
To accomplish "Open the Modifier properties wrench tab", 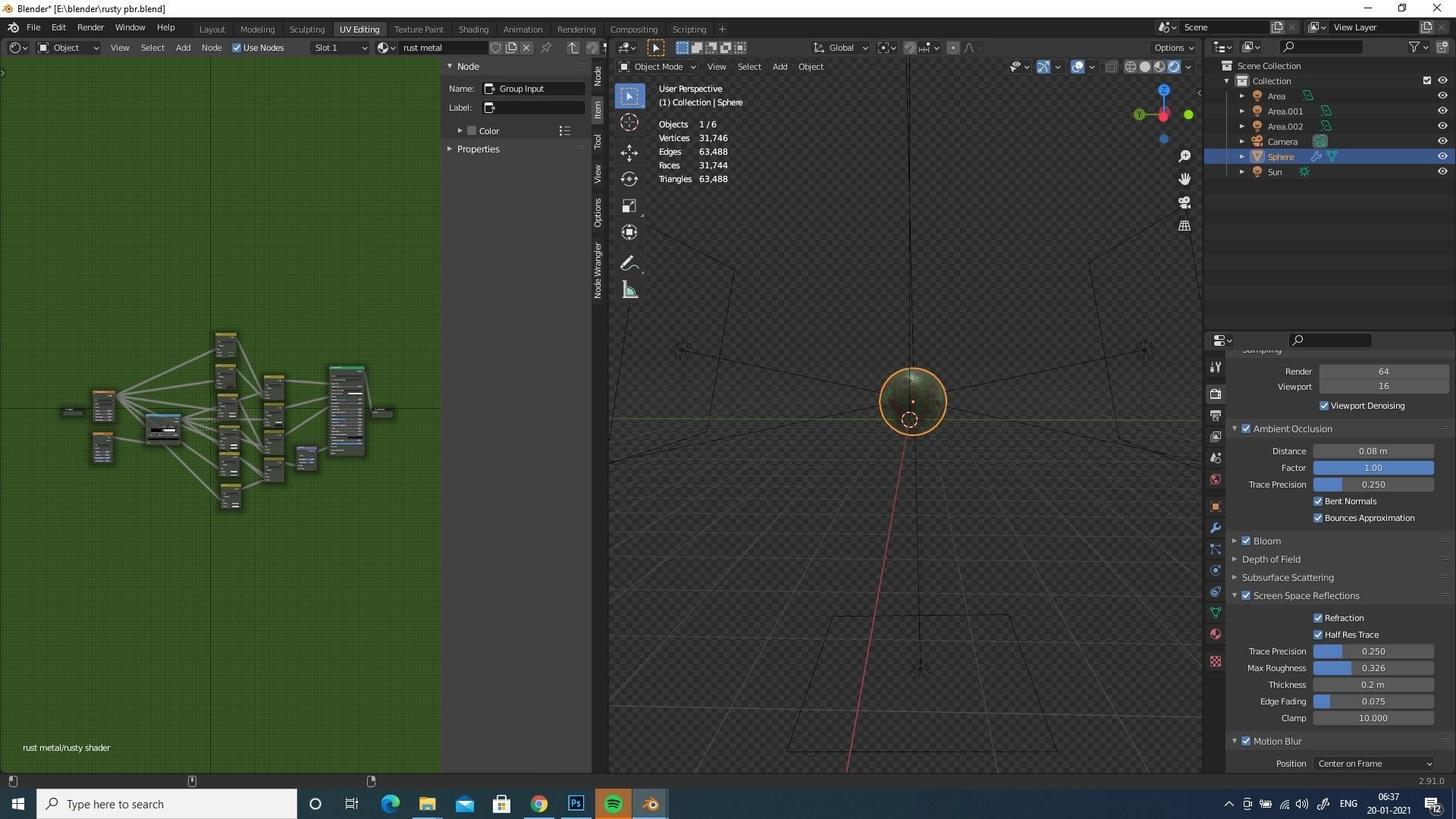I will (x=1216, y=528).
